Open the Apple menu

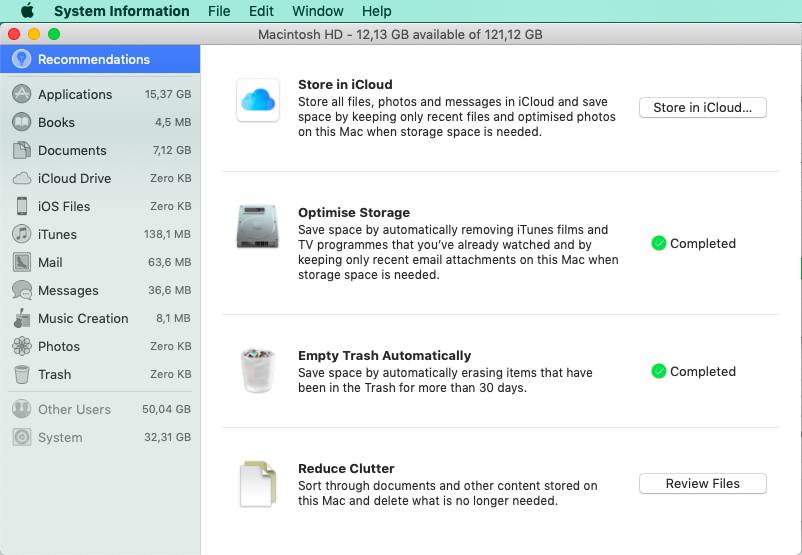pyautogui.click(x=27, y=11)
